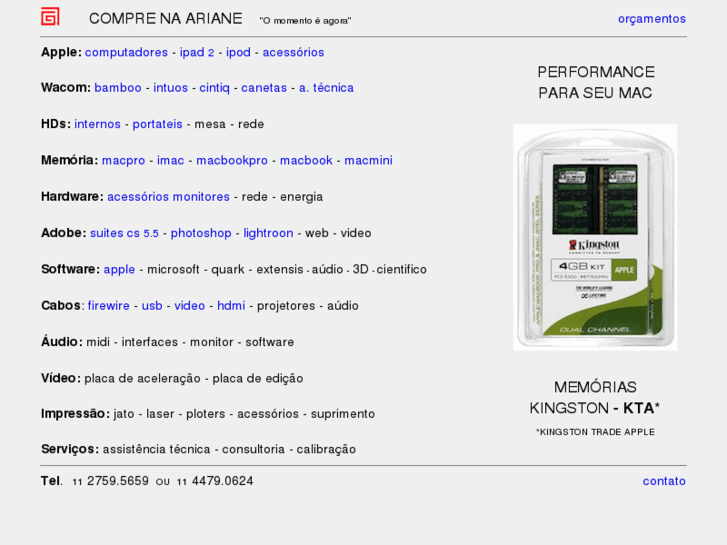
Task: Go to the ipad 2 page
Action: [x=197, y=52]
